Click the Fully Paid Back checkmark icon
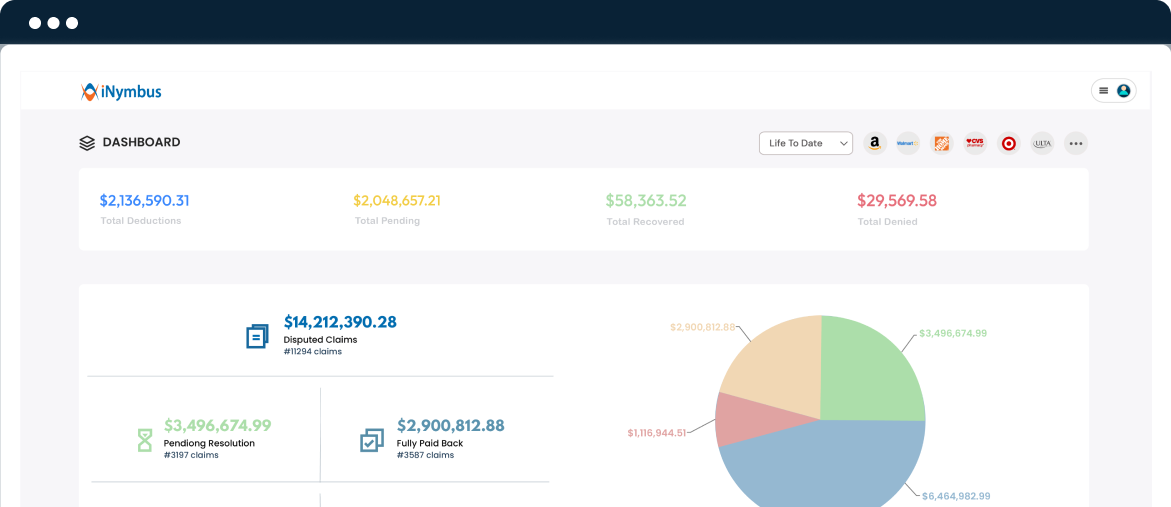Image resolution: width=1171 pixels, height=507 pixels. [x=371, y=440]
